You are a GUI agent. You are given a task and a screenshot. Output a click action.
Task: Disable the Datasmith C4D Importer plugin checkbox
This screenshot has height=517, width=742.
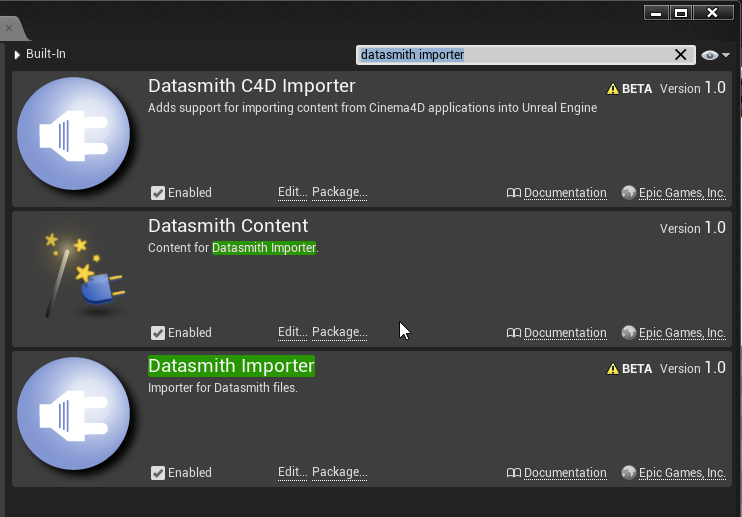(x=158, y=193)
